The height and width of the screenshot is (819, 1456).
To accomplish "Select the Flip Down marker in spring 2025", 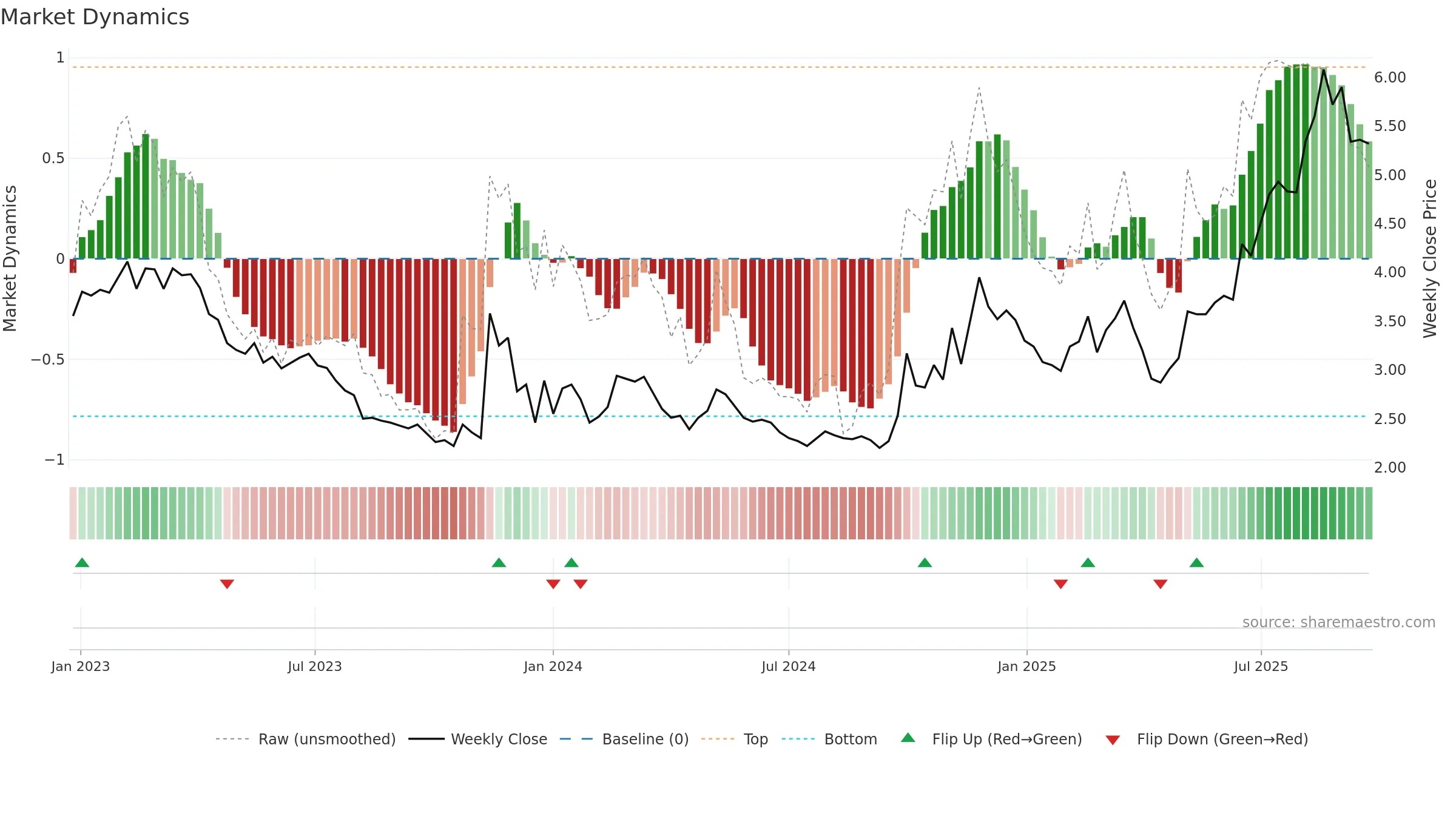I will pos(1161,584).
